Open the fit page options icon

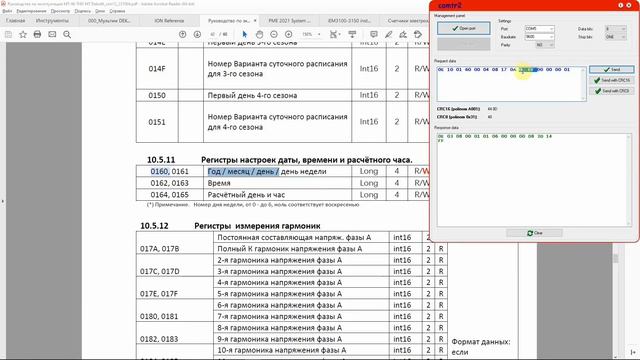coord(334,34)
